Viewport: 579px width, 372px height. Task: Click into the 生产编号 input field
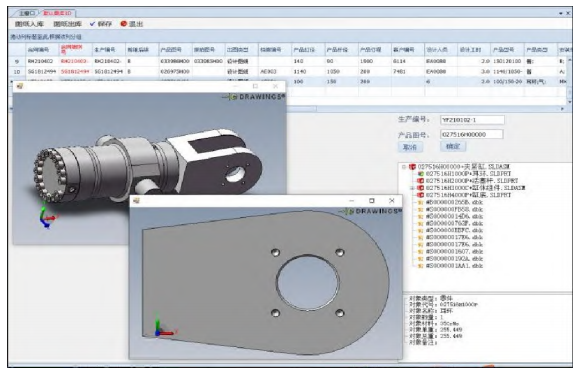click(x=472, y=120)
